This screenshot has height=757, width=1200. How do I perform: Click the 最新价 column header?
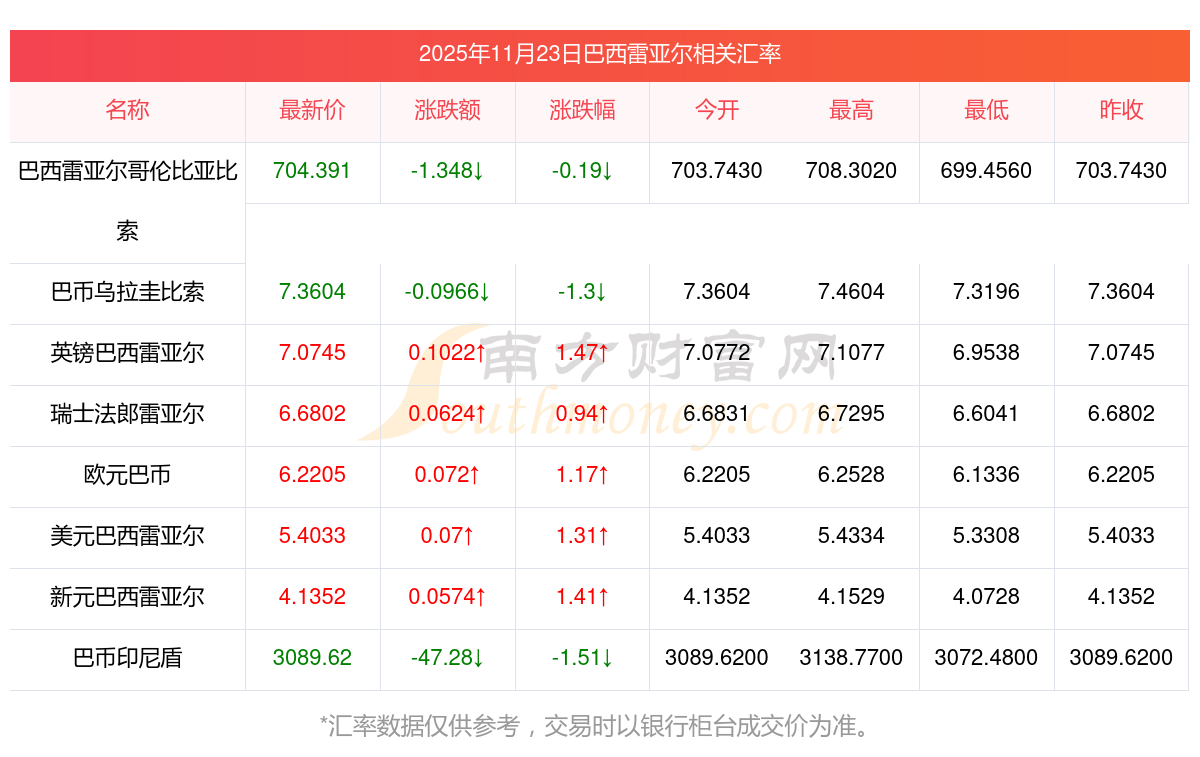(x=312, y=110)
